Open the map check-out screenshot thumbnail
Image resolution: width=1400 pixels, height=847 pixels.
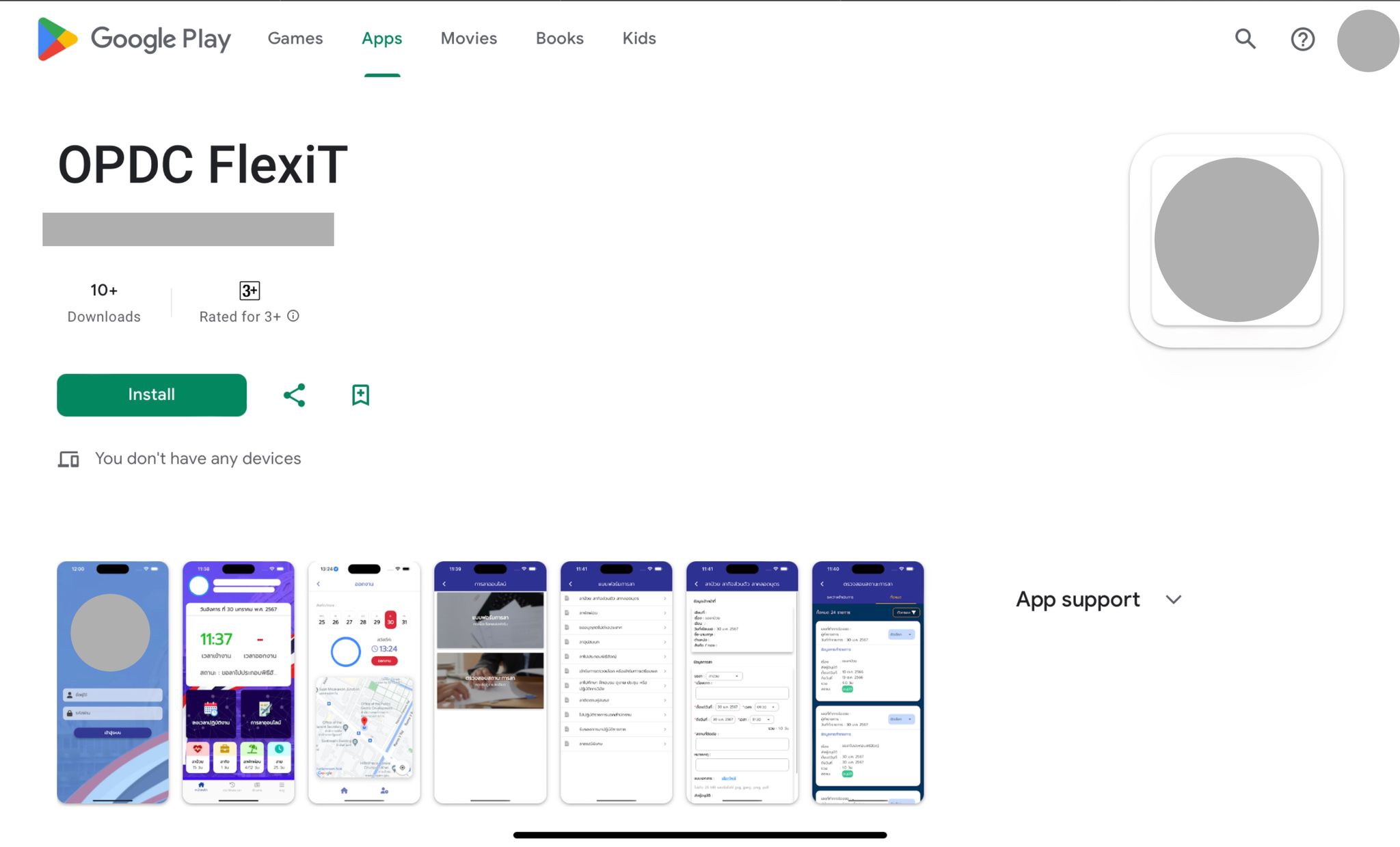[364, 682]
